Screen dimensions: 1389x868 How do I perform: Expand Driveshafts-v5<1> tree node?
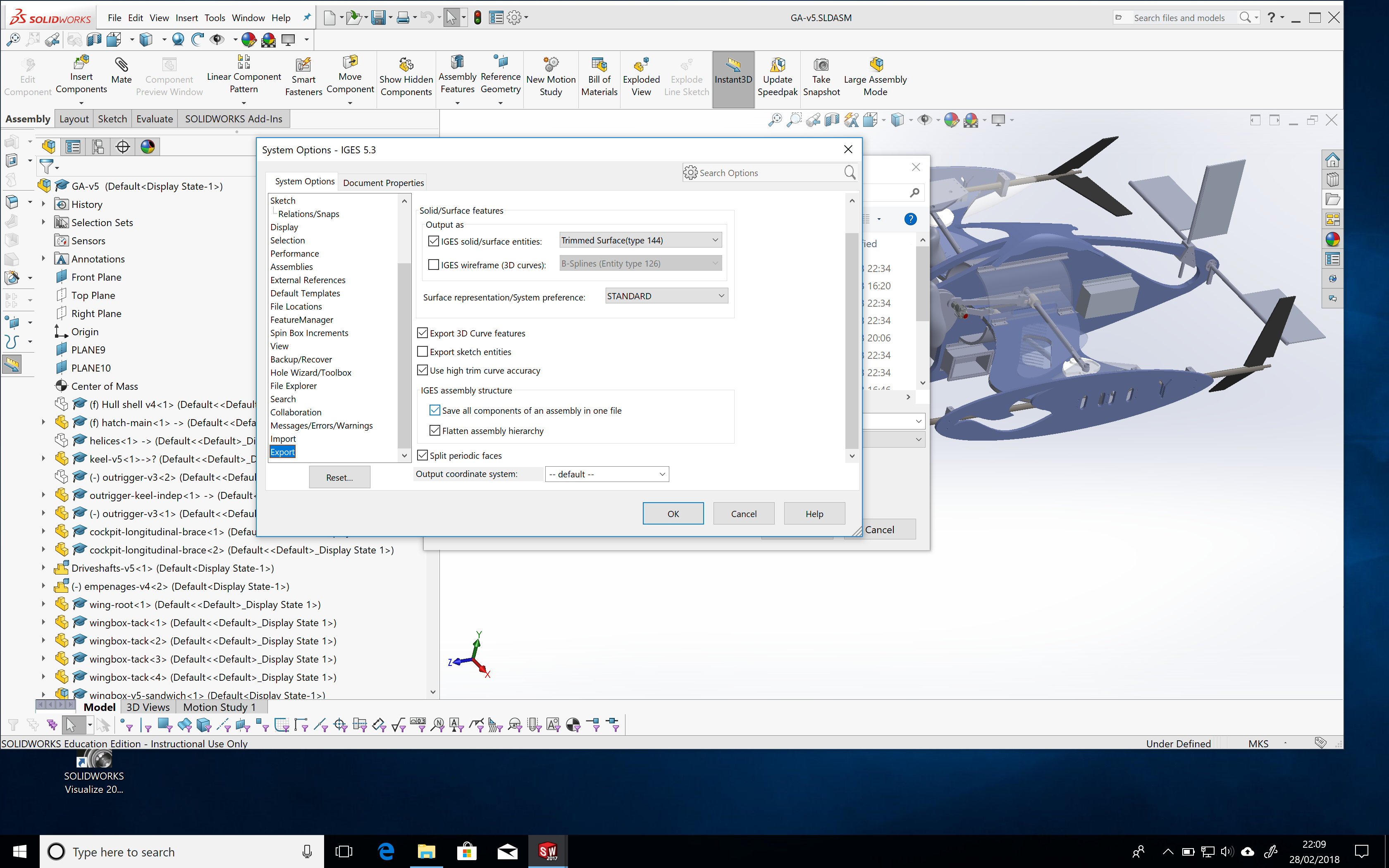point(43,568)
